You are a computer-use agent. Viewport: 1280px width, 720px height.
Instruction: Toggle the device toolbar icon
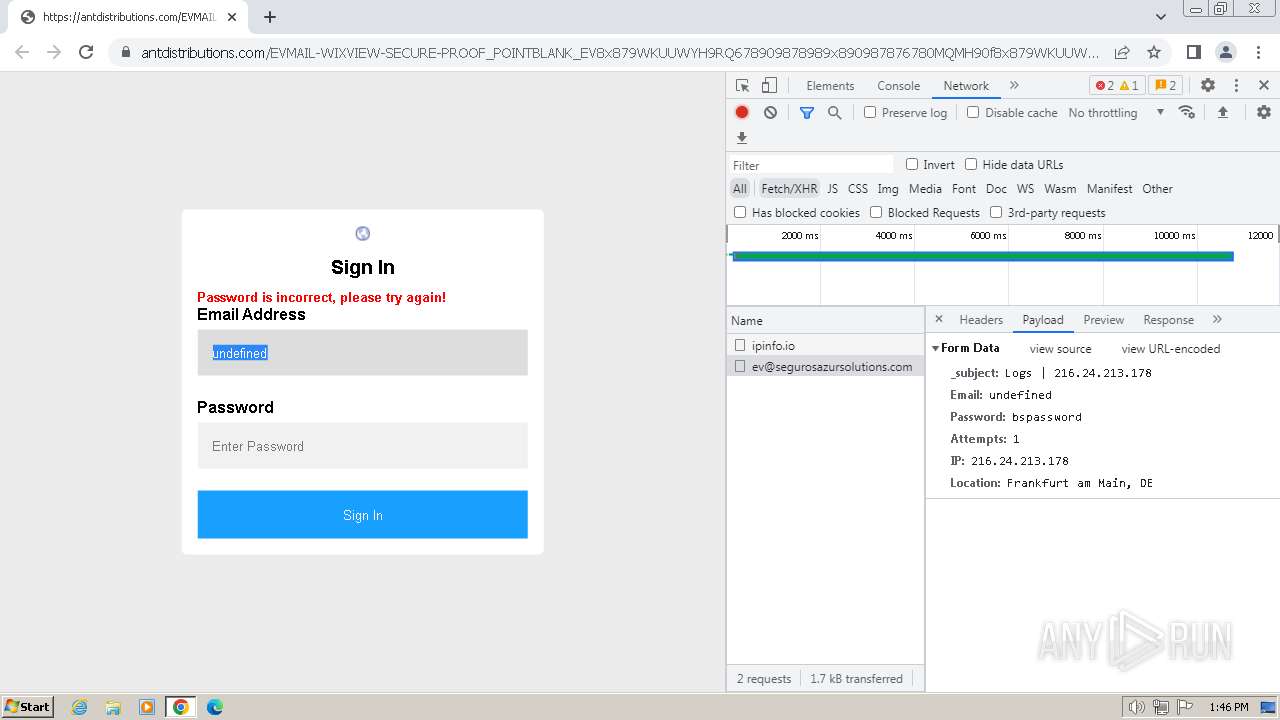pos(769,85)
